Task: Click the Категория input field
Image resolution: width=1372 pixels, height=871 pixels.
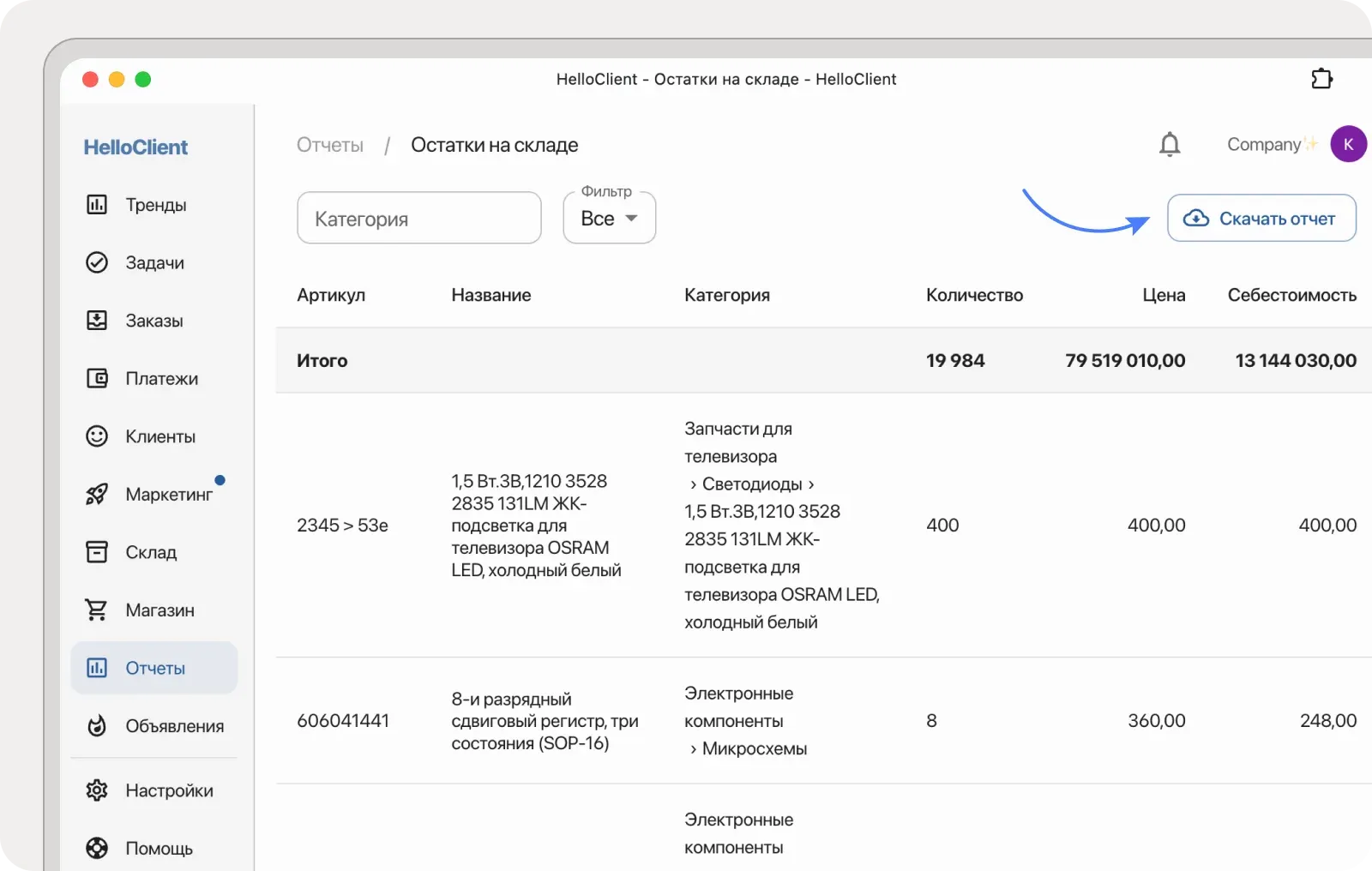Action: click(418, 218)
